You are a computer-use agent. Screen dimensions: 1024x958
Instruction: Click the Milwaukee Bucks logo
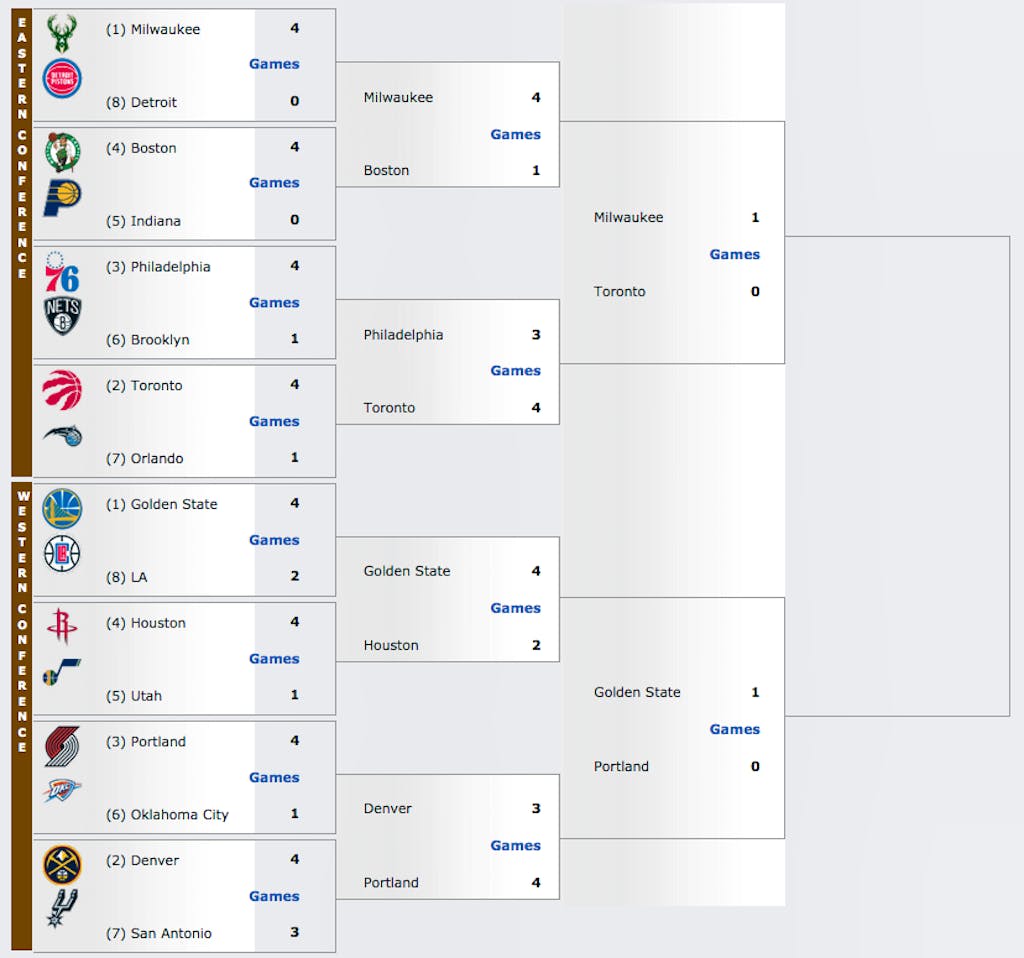point(62,33)
